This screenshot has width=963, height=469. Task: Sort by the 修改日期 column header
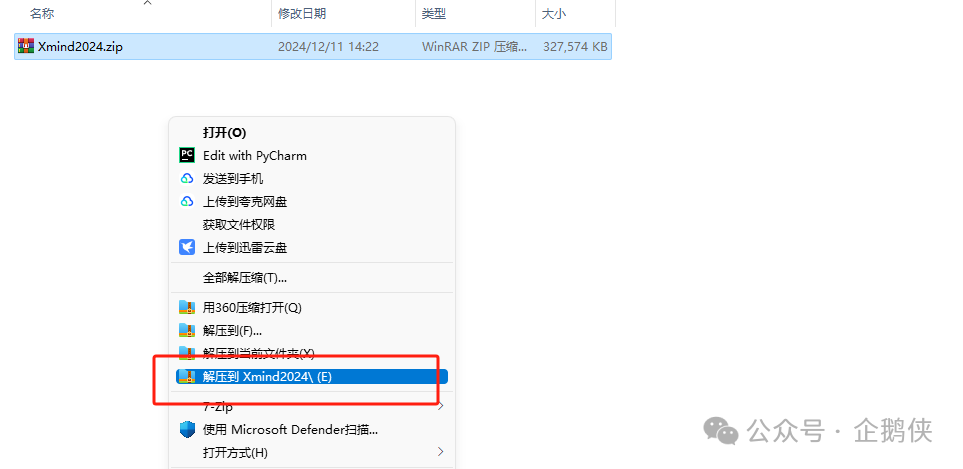301,14
